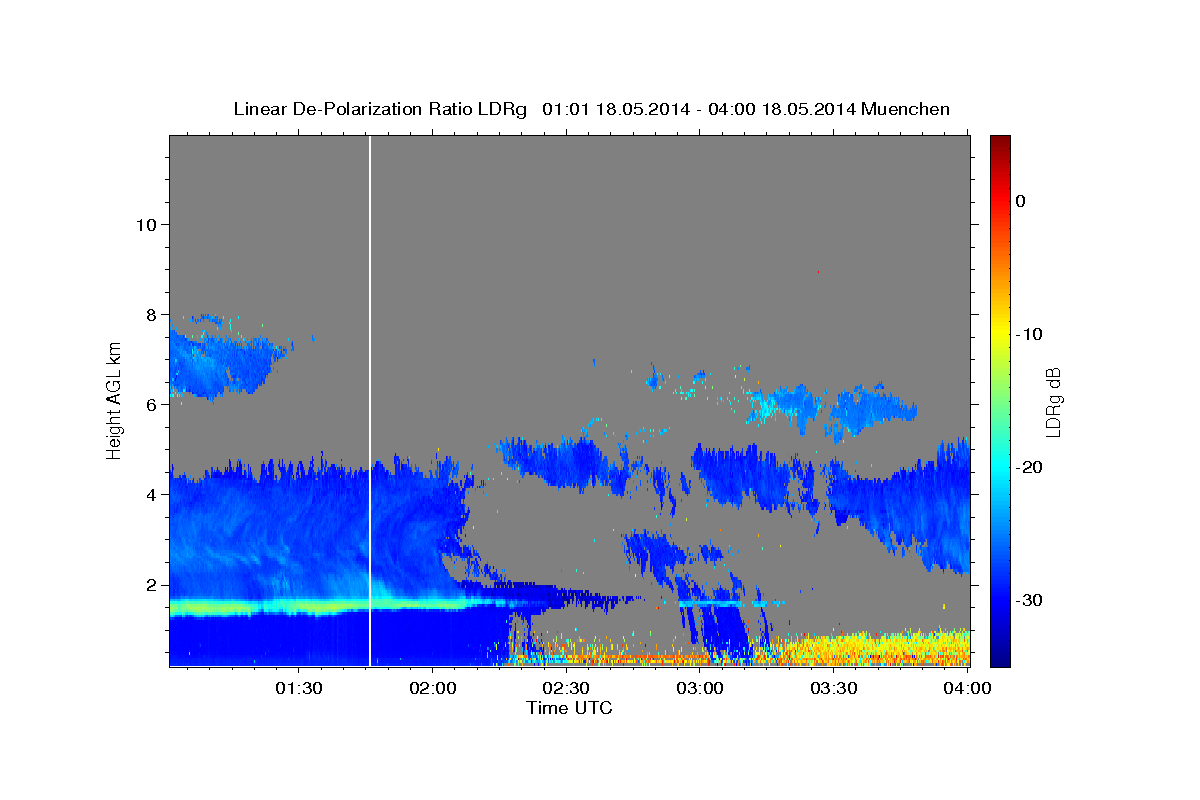Click the 'LDRg dB' colorbar label
The image size is (1200, 800).
[1053, 402]
